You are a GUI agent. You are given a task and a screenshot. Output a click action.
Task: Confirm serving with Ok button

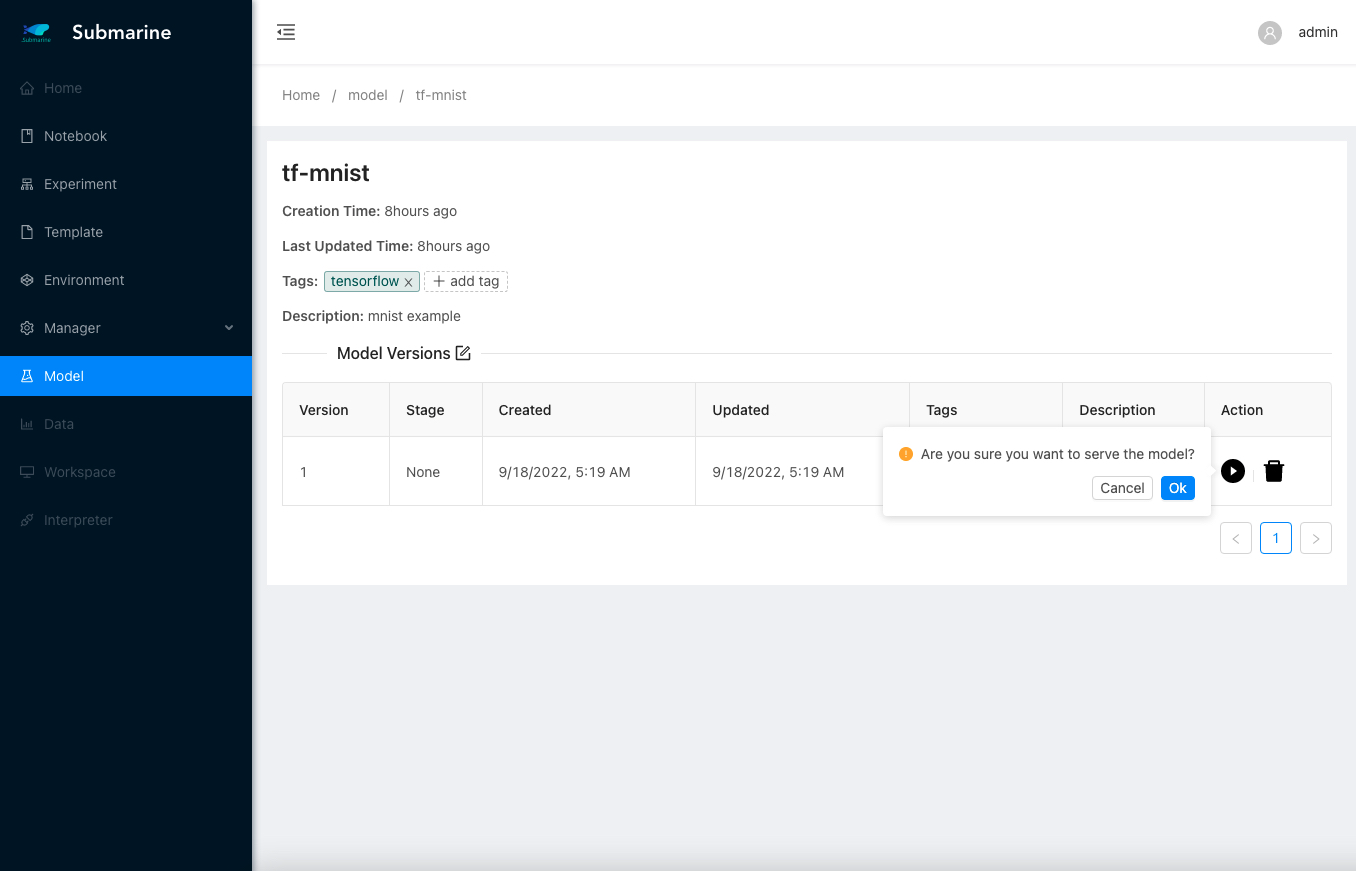(x=1177, y=488)
